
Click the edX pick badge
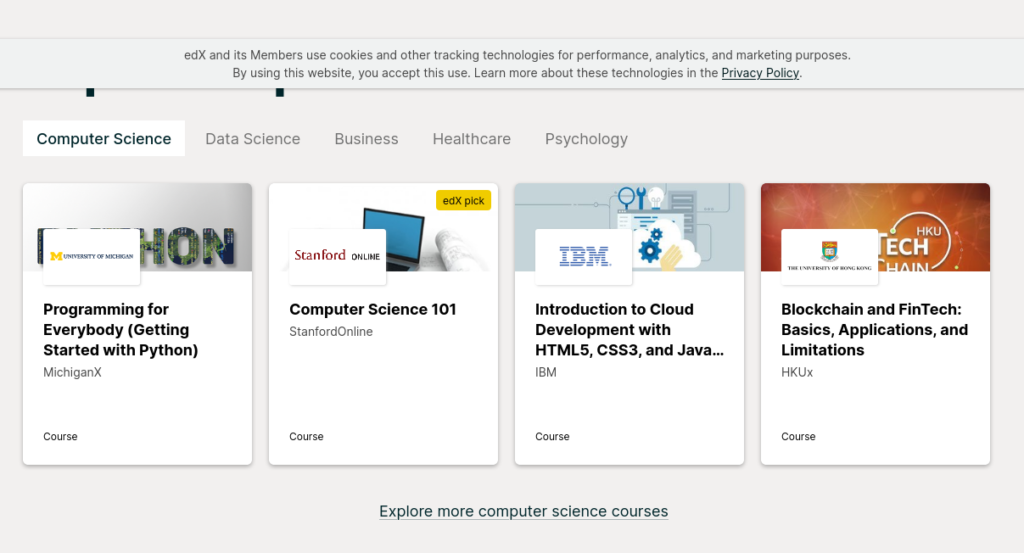click(464, 200)
